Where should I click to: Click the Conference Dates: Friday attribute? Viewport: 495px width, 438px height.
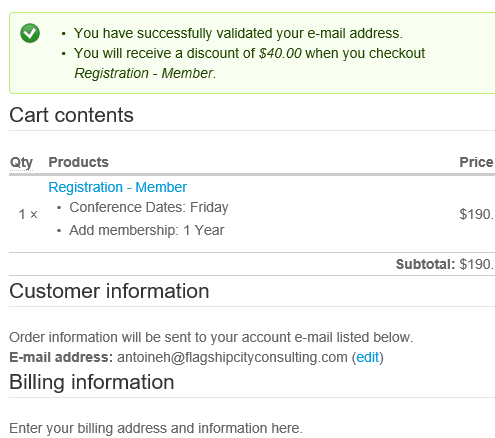(149, 207)
